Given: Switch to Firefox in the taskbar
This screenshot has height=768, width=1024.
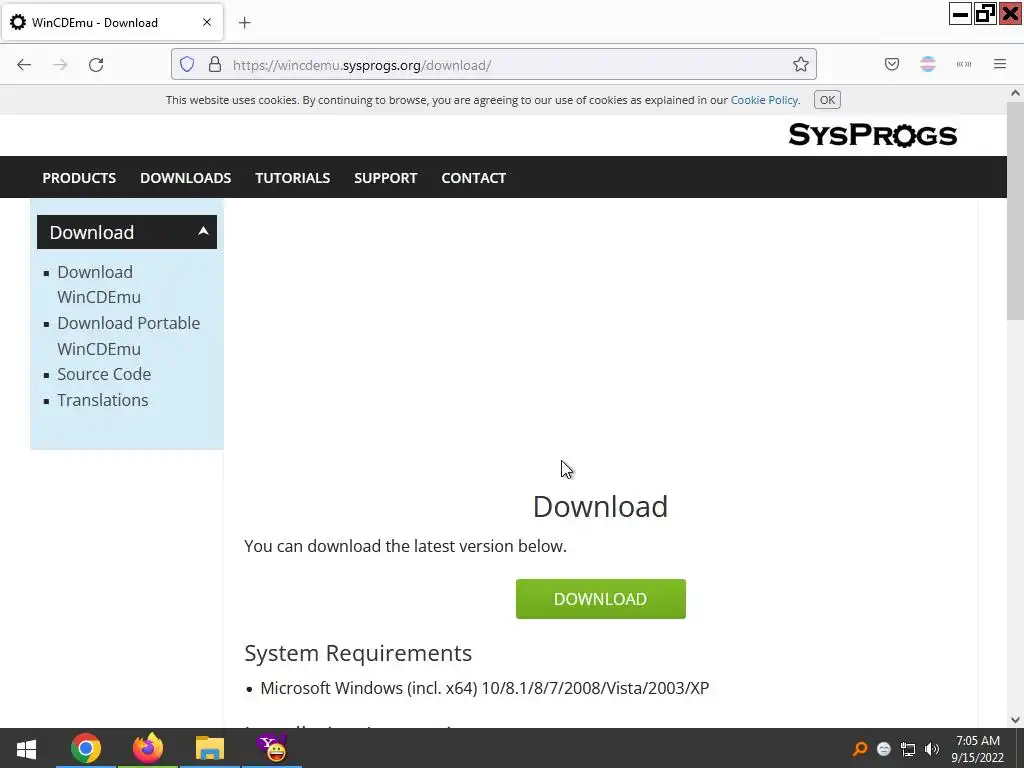Looking at the screenshot, I should click(x=148, y=748).
